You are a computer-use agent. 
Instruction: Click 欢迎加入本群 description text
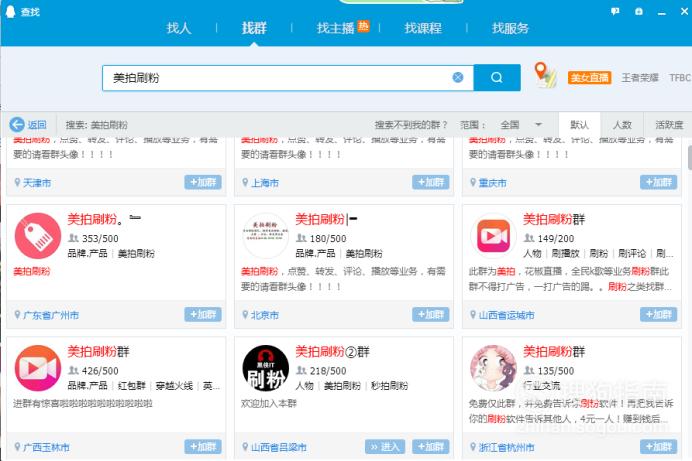click(269, 403)
